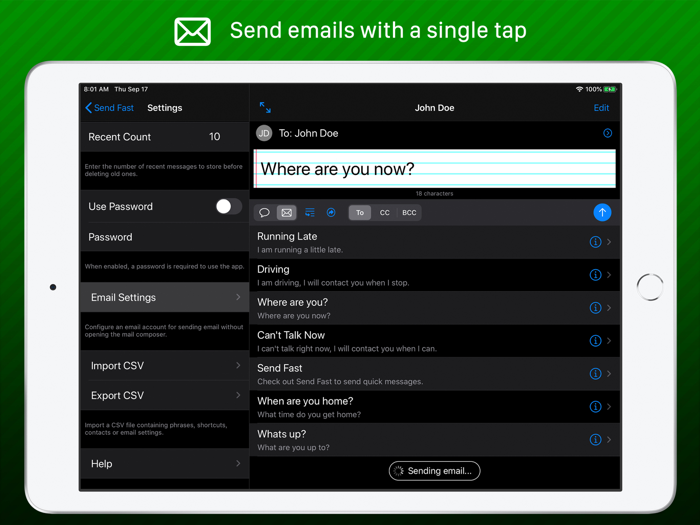
Task: Tap Edit in the top bar
Action: (601, 108)
